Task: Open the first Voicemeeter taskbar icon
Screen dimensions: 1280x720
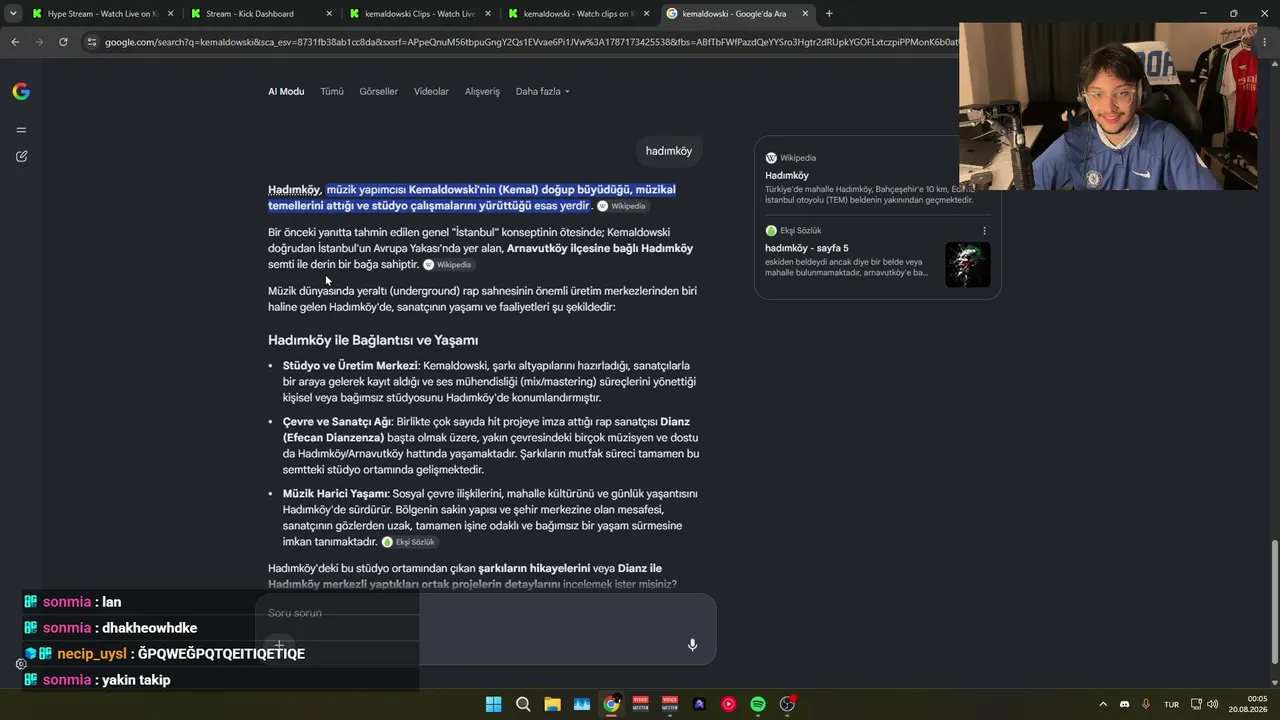Action: [641, 704]
